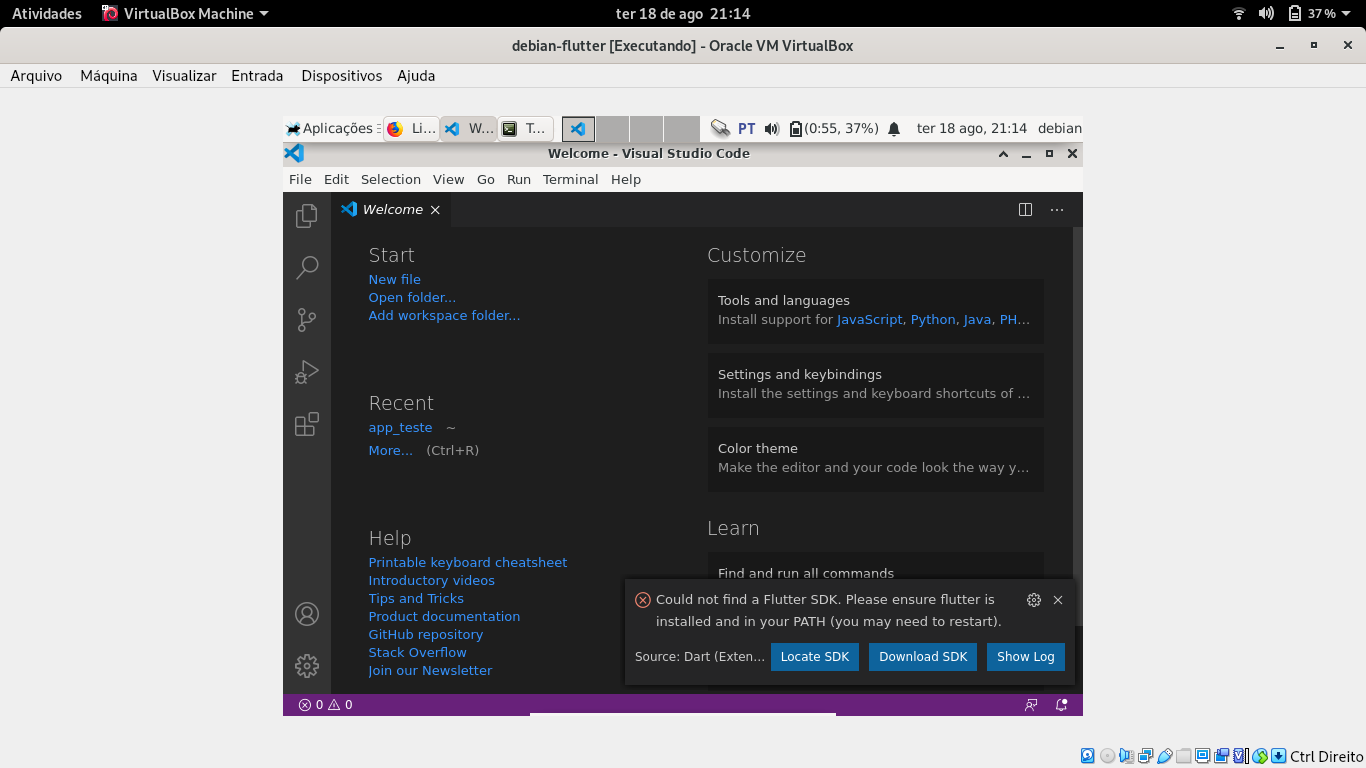Open the Dispositivos menu in VirtualBox
The image size is (1366, 768).
pyautogui.click(x=341, y=76)
